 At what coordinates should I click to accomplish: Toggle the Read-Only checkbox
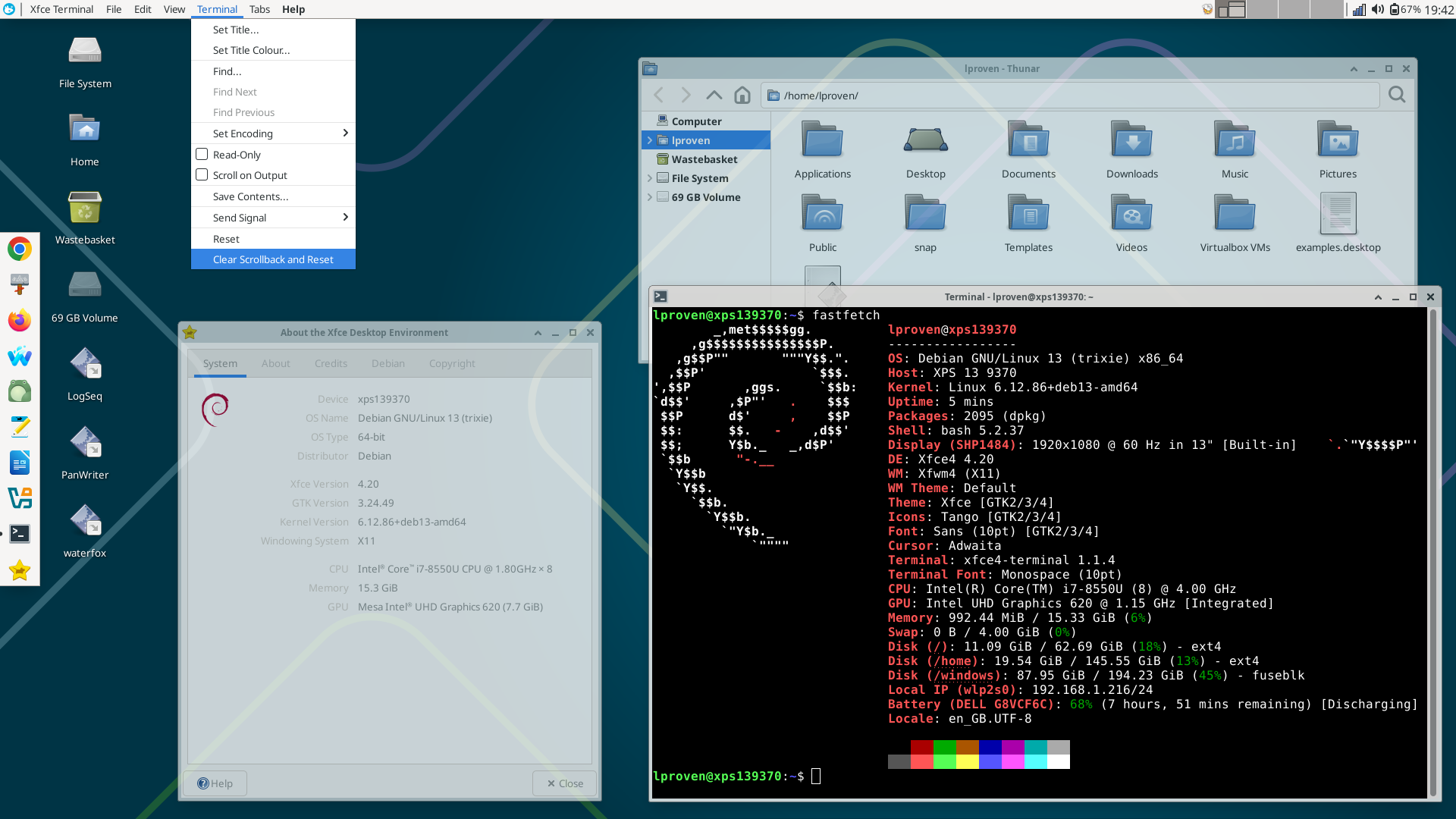[x=202, y=154]
